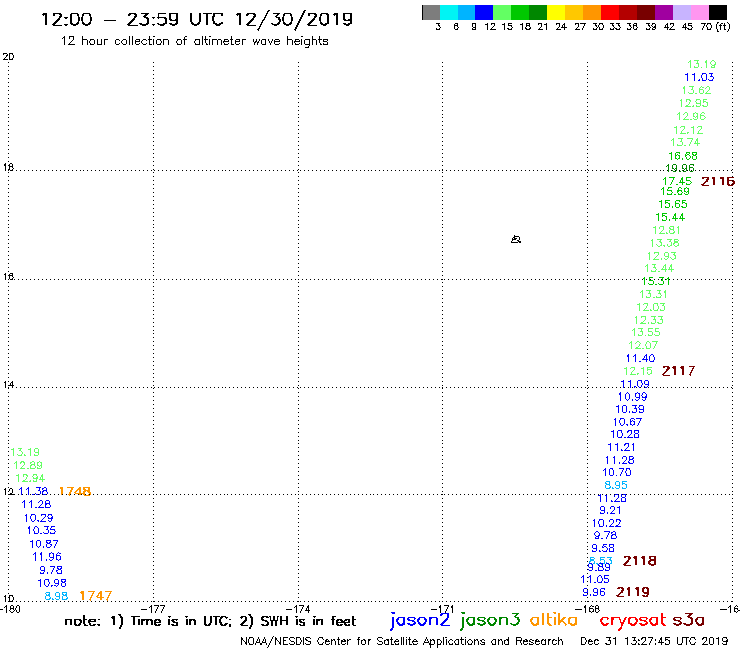Click the 15.65 wave height reading
Image resolution: width=740 pixels, height=650 pixels.
coord(673,204)
